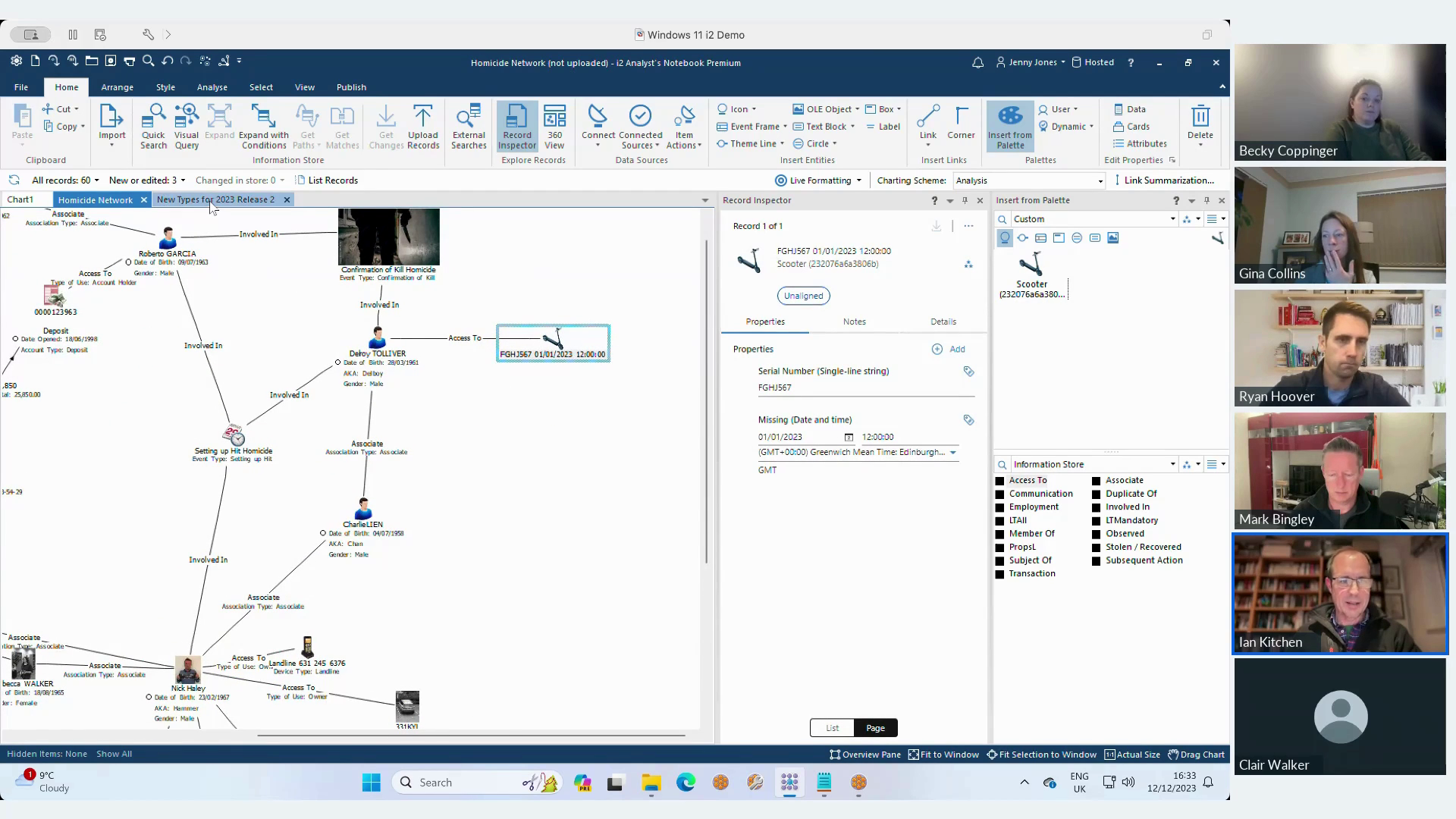Click the tag icon next to Missing property

pyautogui.click(x=968, y=420)
